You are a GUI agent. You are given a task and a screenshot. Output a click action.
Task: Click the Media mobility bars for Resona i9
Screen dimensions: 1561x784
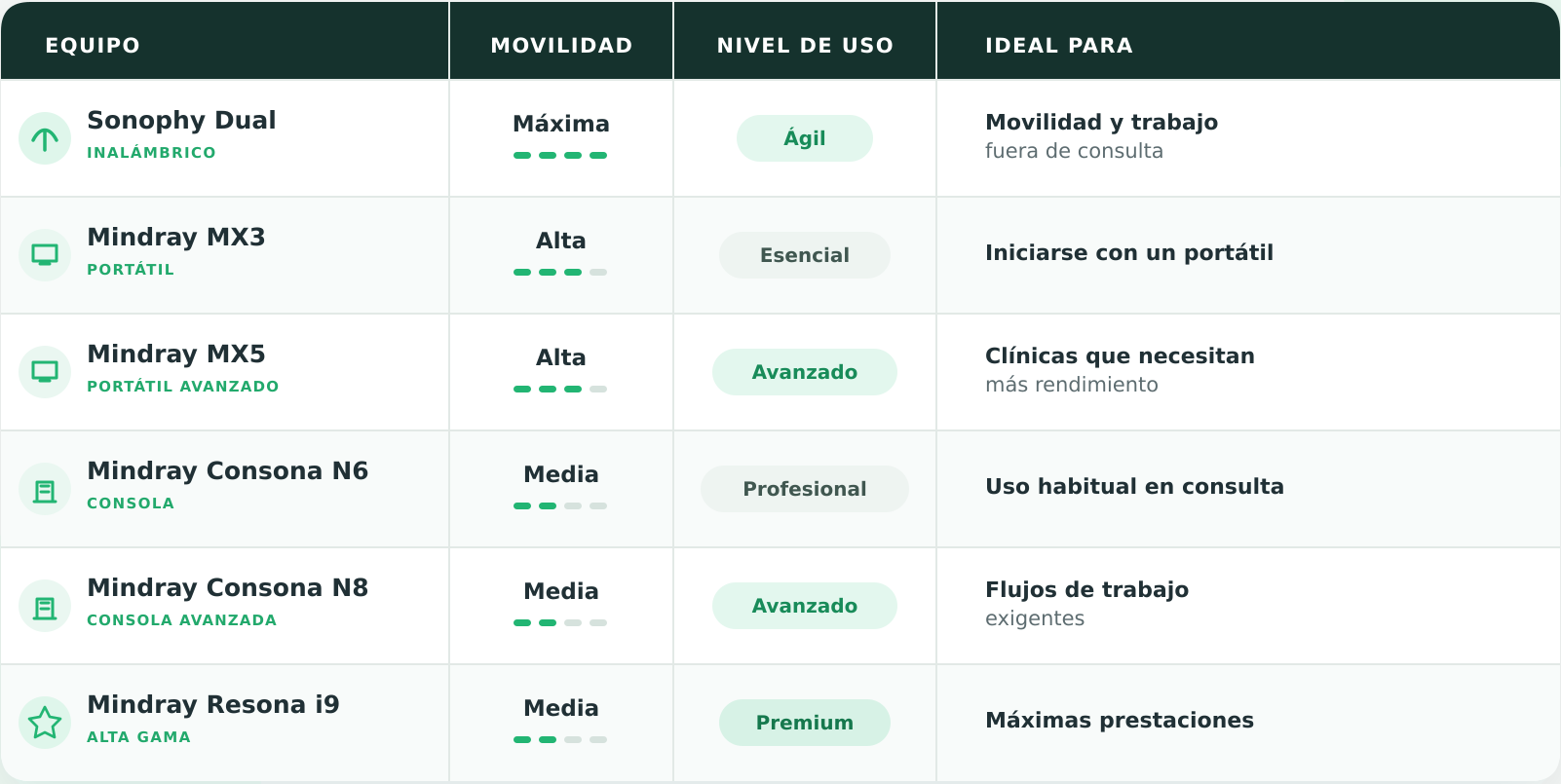(560, 739)
